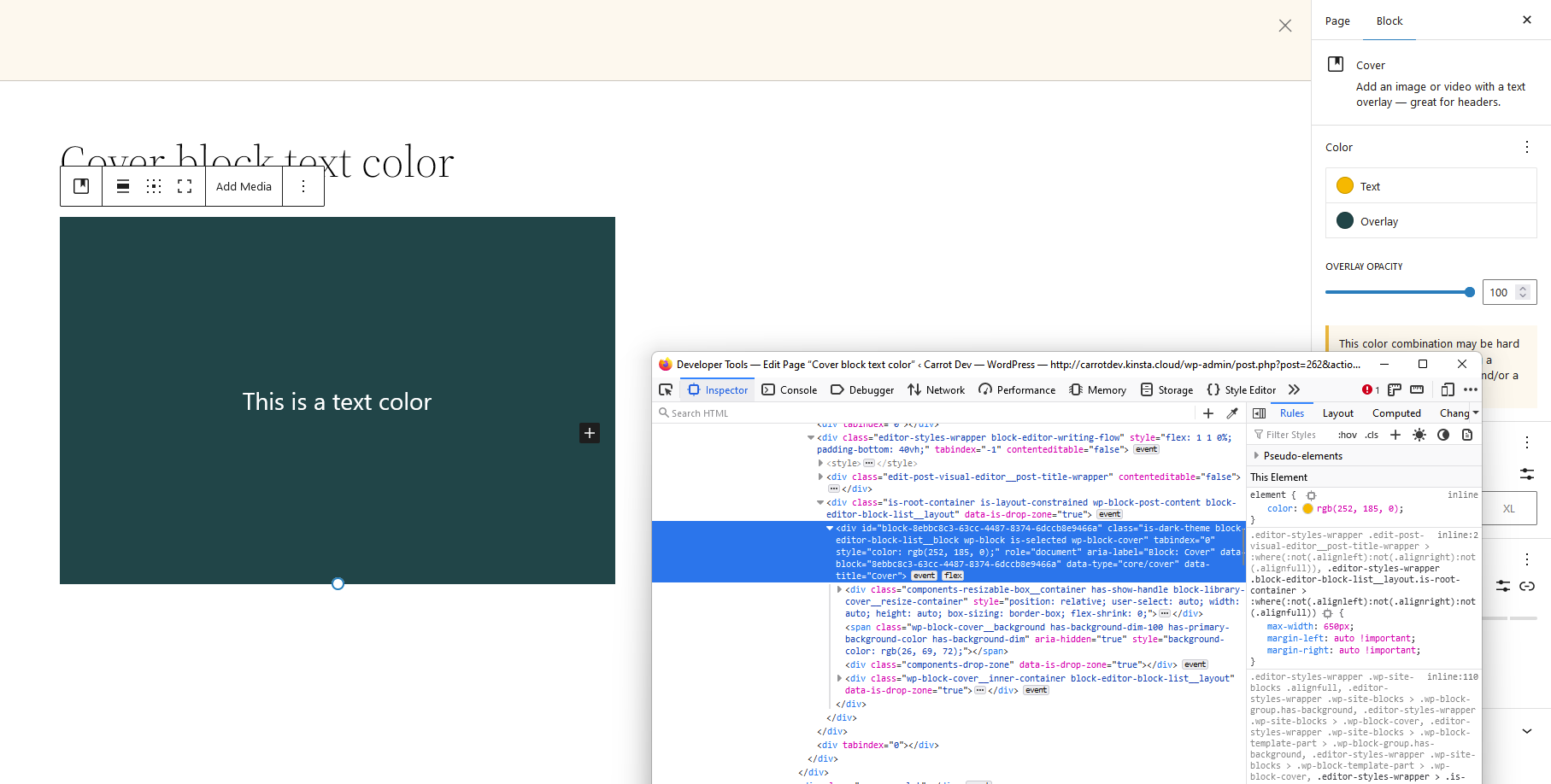Expand the components-resizable-box div in the inspector

coord(839,589)
